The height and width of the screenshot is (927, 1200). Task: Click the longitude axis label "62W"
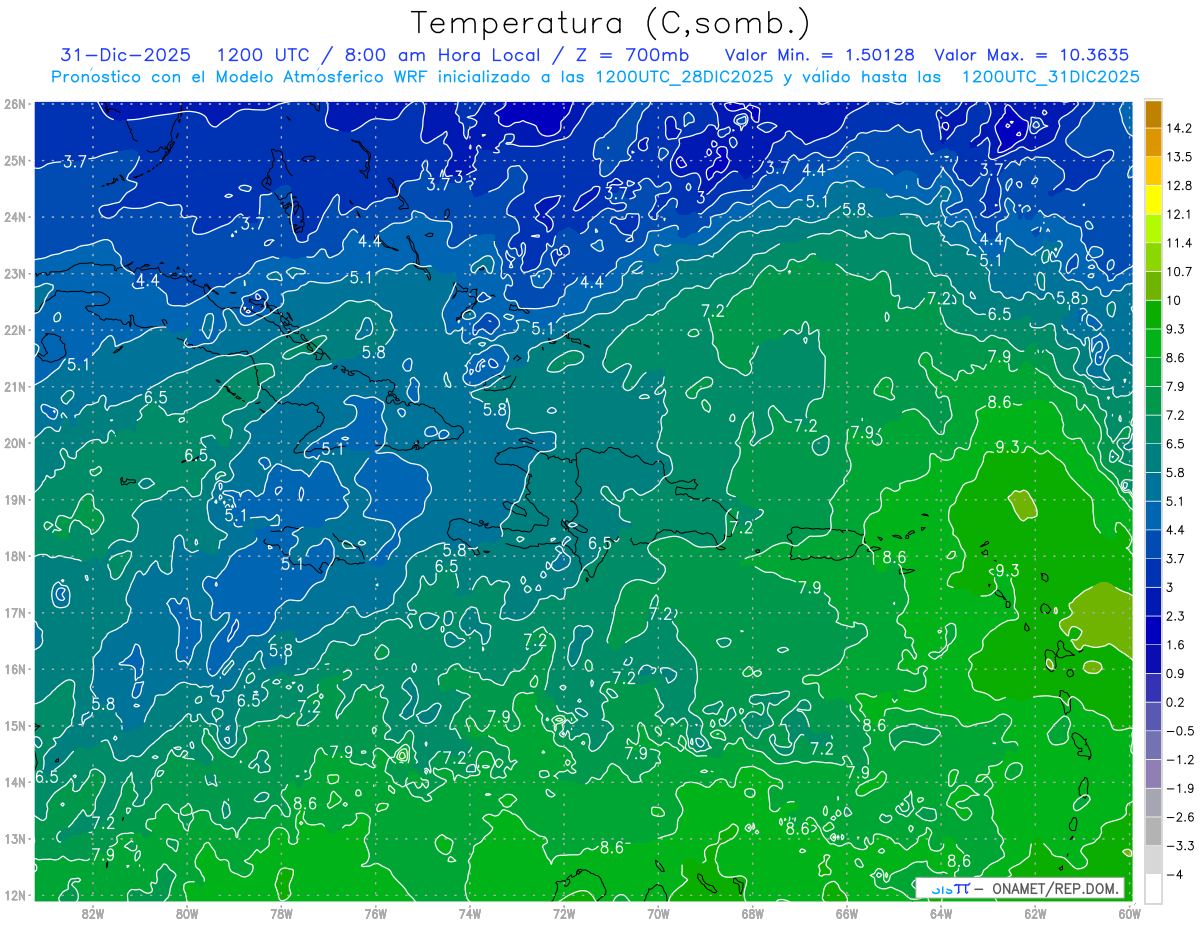(1035, 912)
